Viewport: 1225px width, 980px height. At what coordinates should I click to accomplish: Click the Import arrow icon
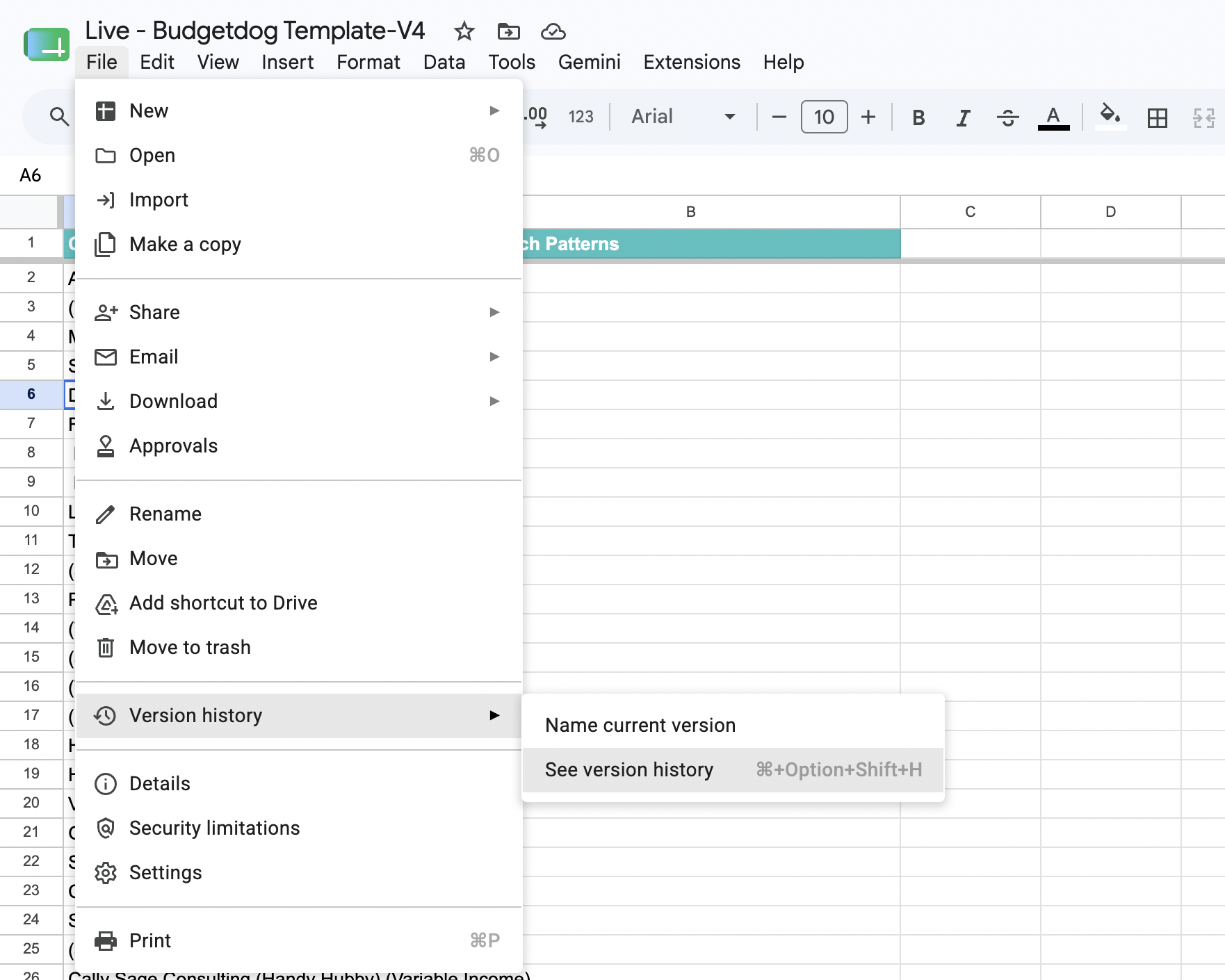tap(106, 200)
